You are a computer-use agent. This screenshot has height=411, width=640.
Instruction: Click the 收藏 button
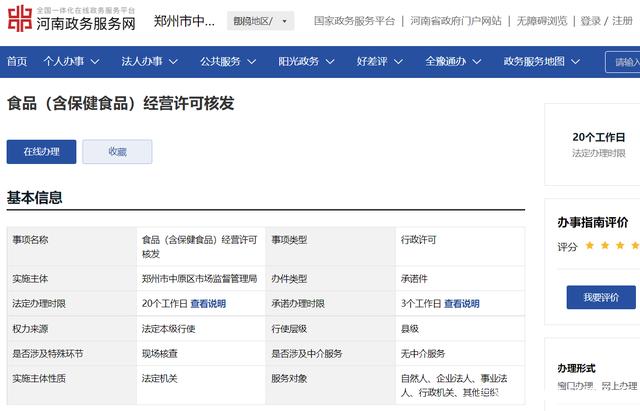click(x=117, y=151)
